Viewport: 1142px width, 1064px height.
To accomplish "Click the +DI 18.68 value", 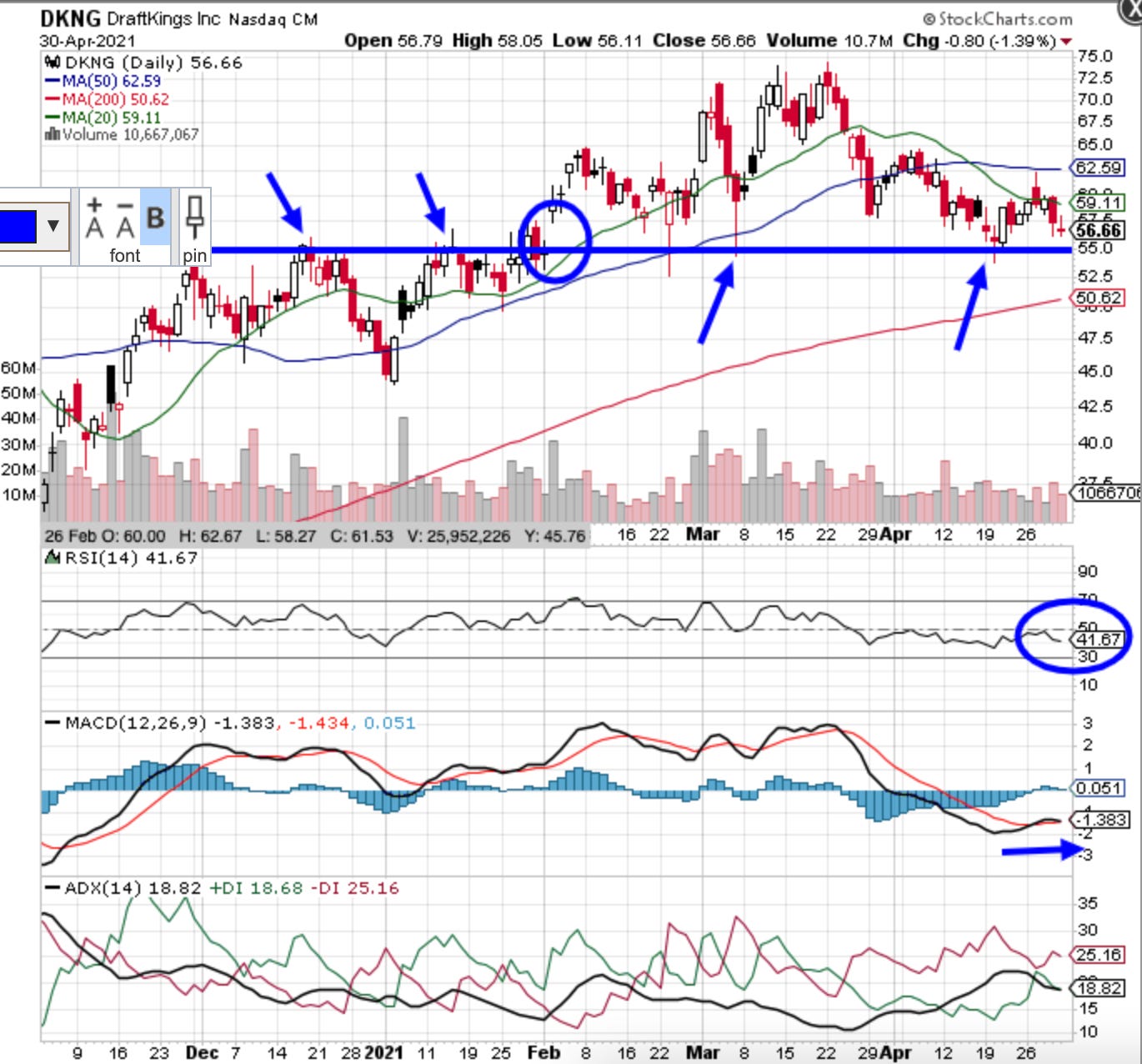I will tap(256, 888).
